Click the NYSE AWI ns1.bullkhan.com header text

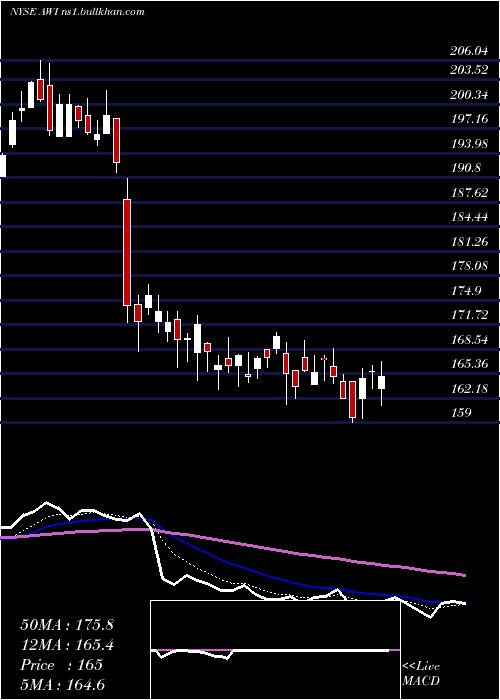coord(77,12)
